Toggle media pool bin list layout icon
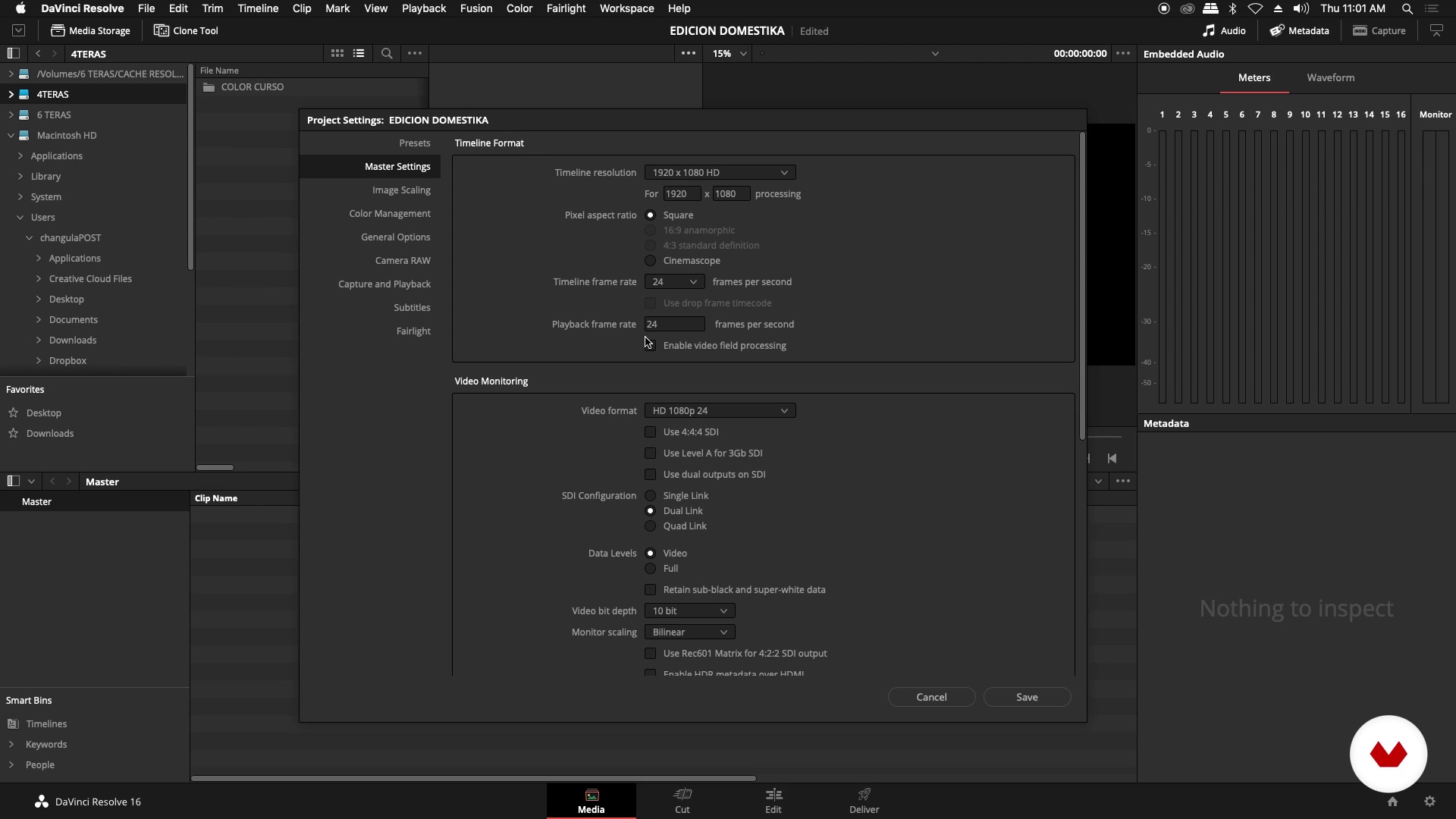 (13, 481)
